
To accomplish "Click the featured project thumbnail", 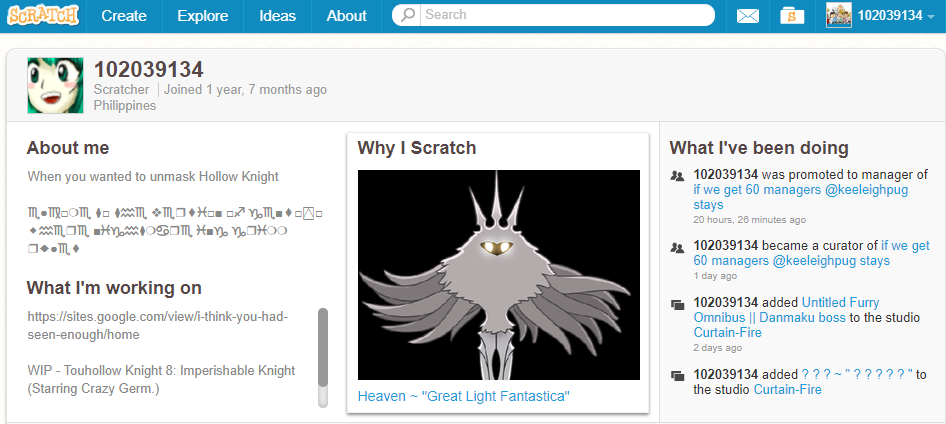I will pyautogui.click(x=499, y=275).
